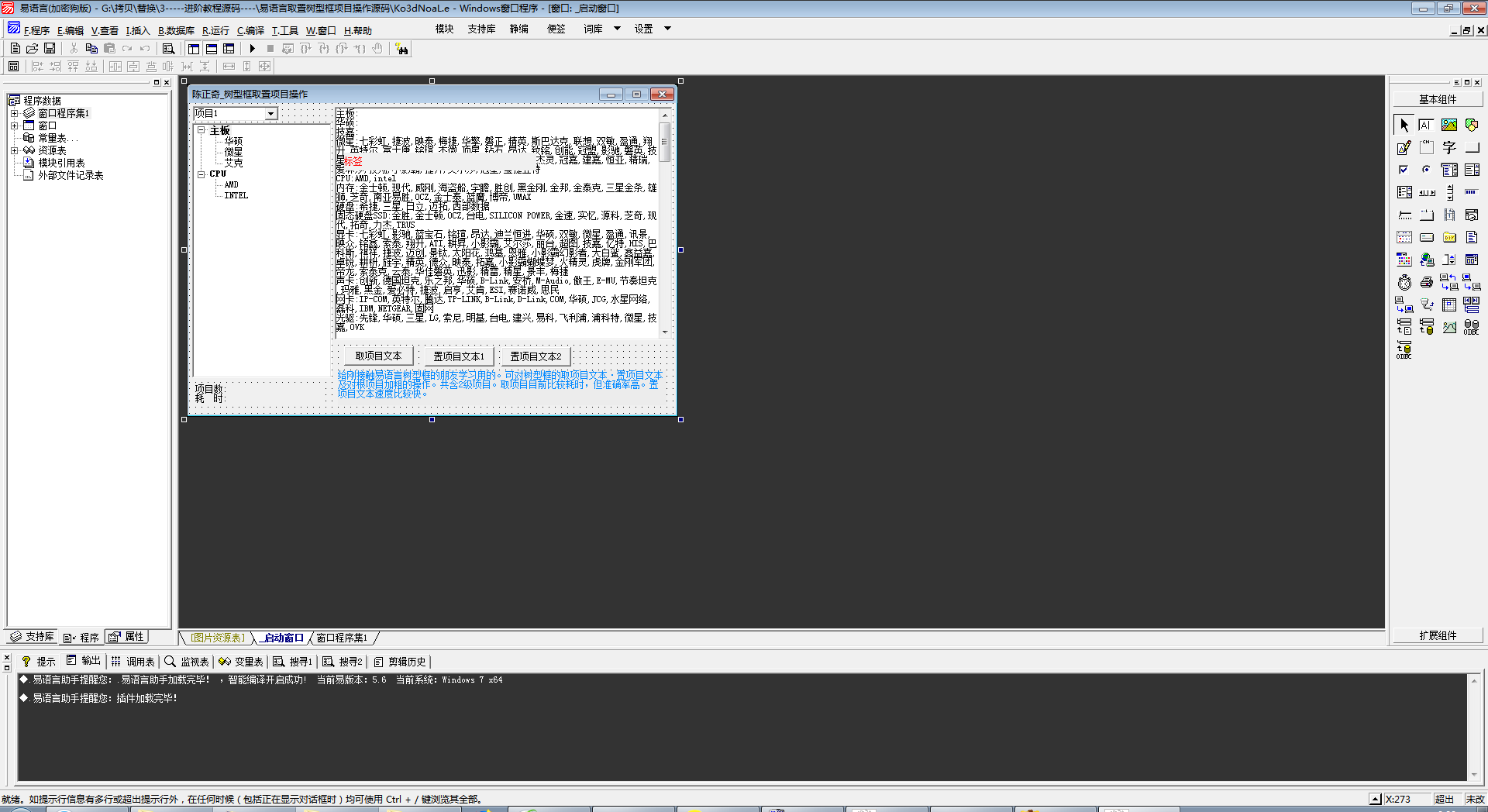Select the edit box component icon
This screenshot has width=1488, height=812.
(x=1426, y=125)
